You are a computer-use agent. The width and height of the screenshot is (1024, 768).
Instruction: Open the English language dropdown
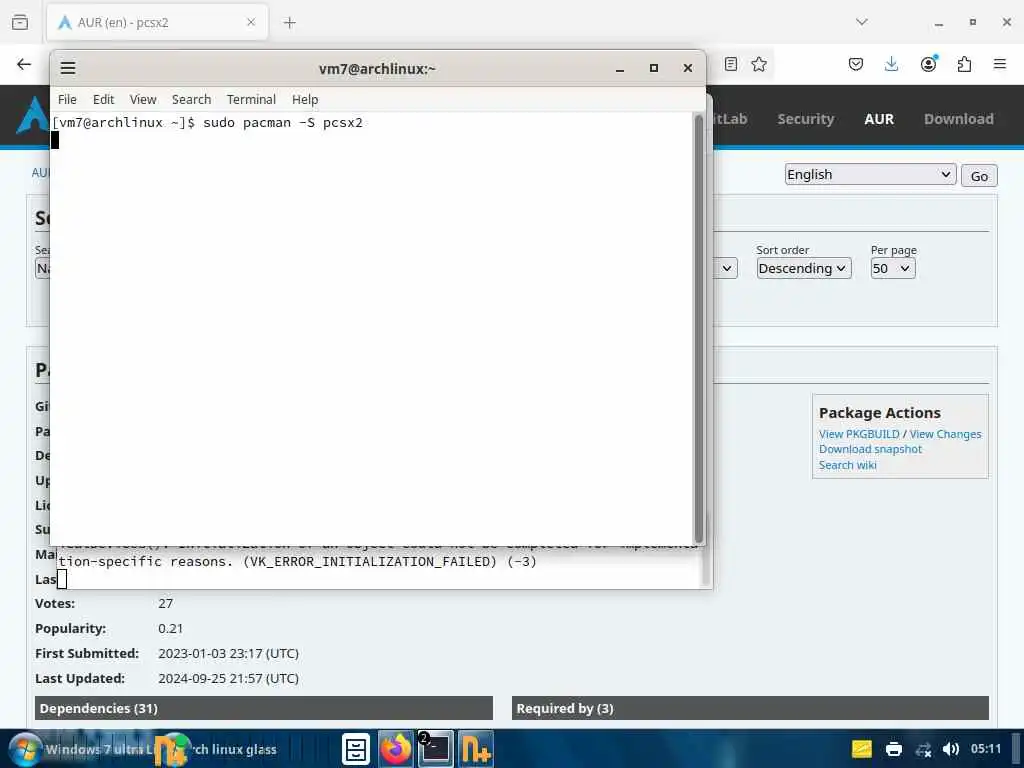pyautogui.click(x=870, y=174)
